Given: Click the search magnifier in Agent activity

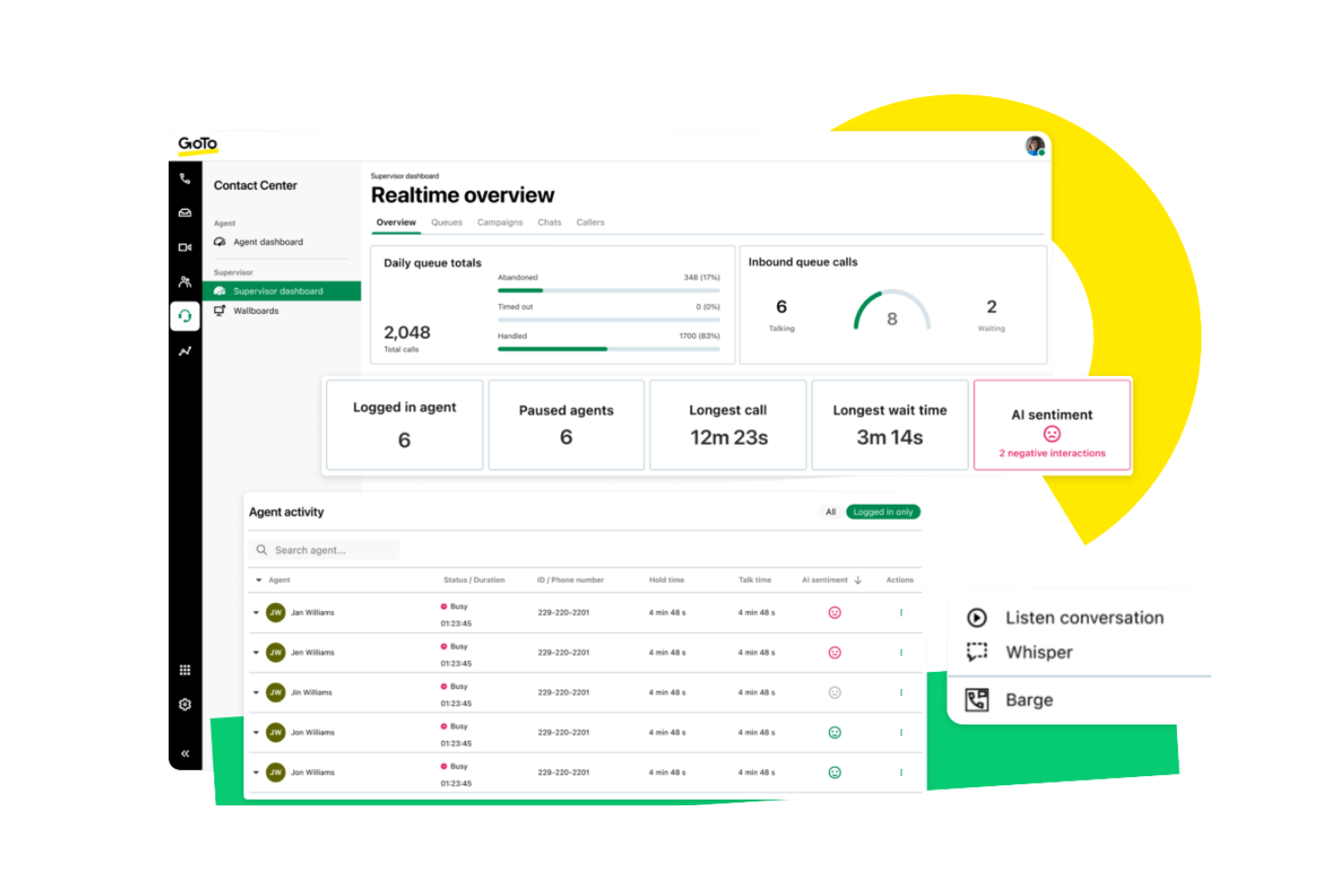Looking at the screenshot, I should click(262, 549).
